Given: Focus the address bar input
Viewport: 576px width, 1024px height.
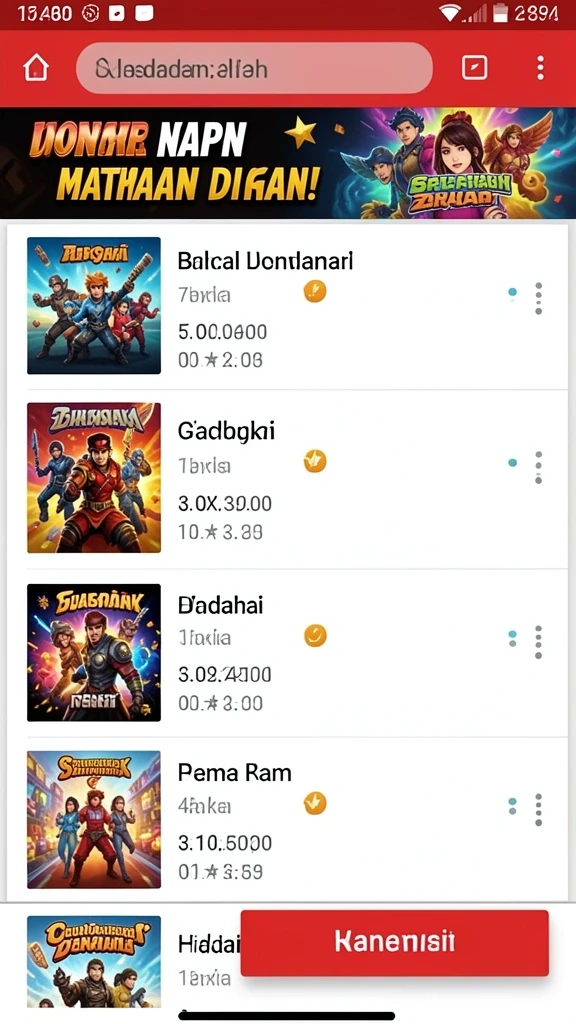Looking at the screenshot, I should (x=254, y=68).
